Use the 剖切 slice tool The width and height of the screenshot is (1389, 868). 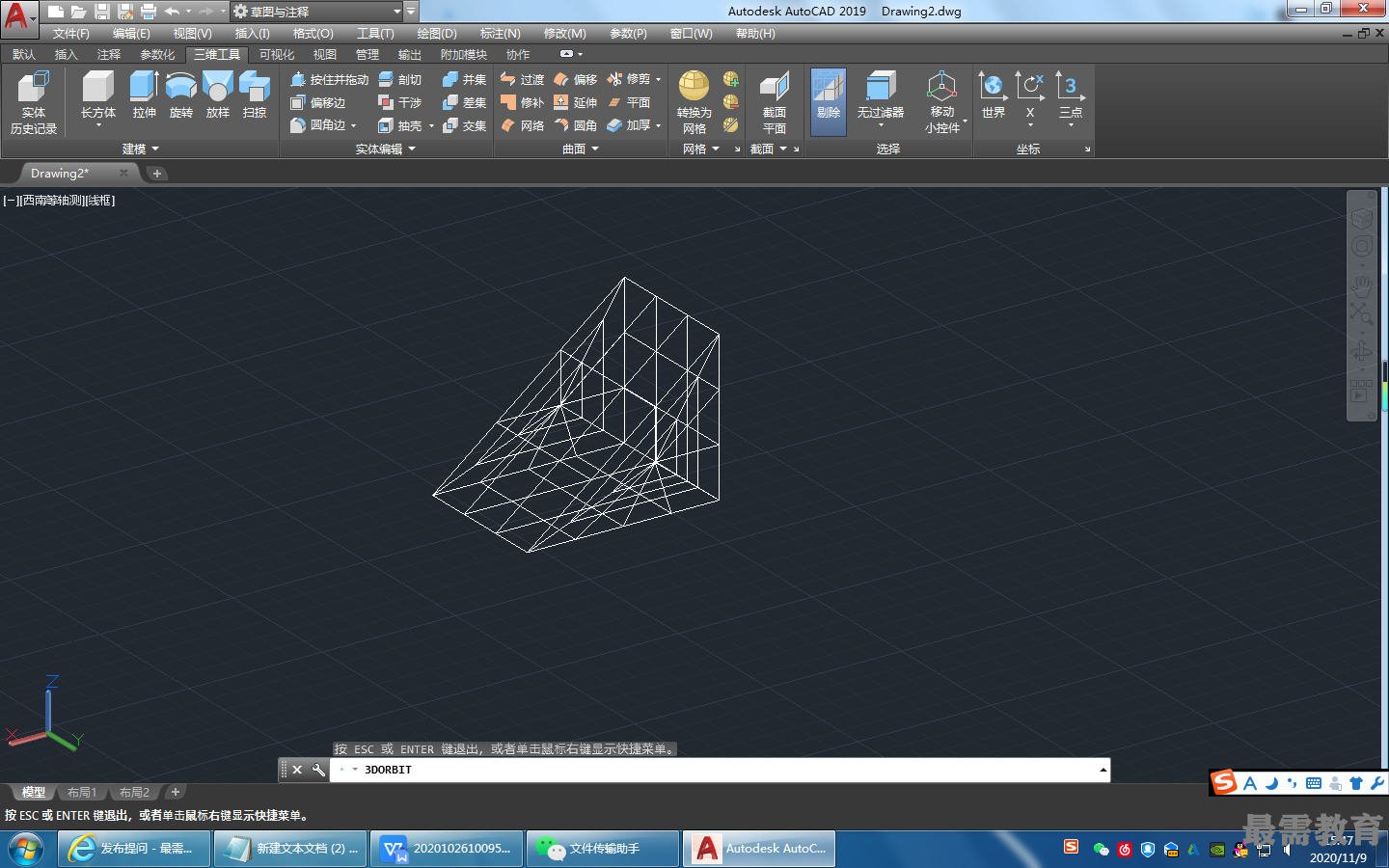(400, 79)
